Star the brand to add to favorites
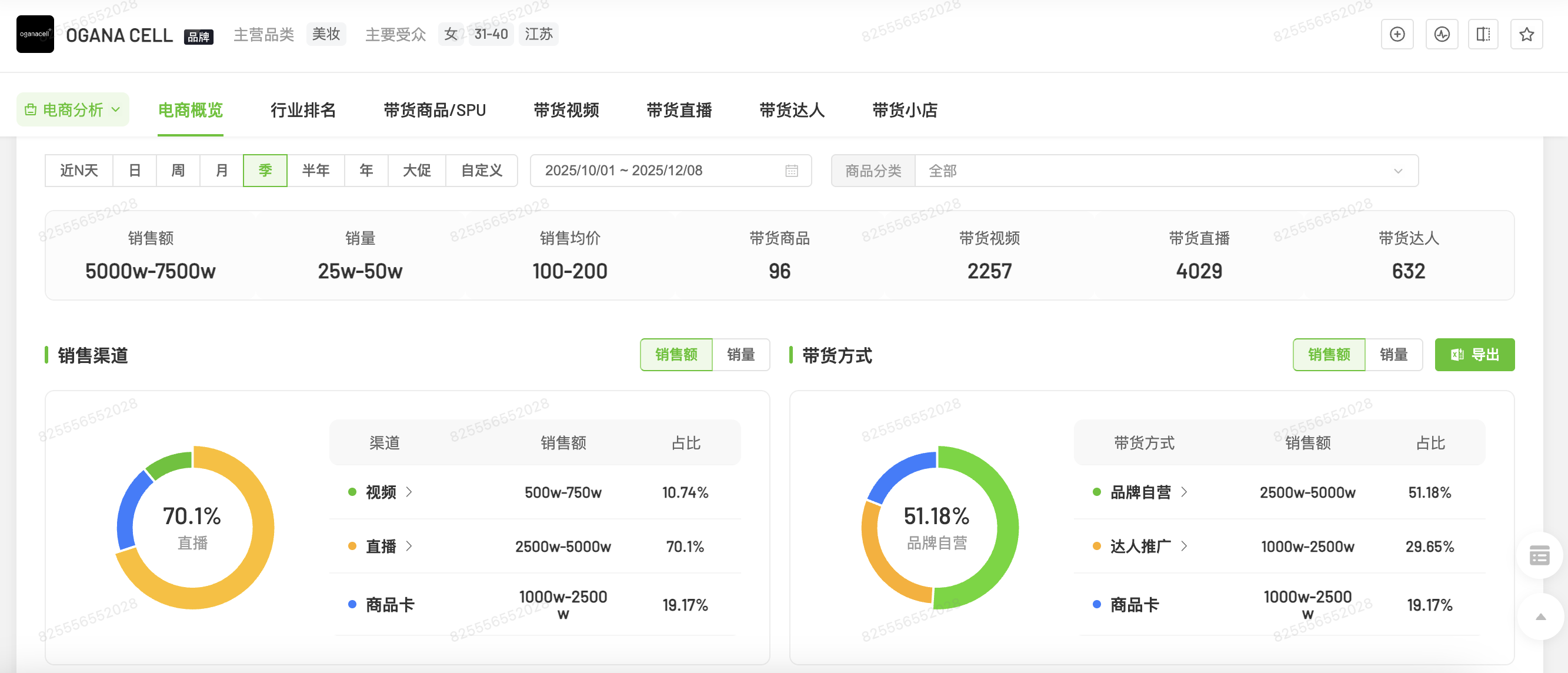The image size is (1568, 673). (x=1527, y=34)
